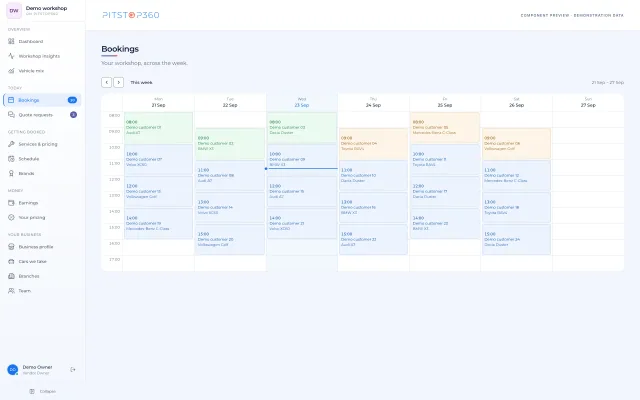Viewport: 640px width, 400px height.
Task: Select the Sat 26 Sep column header
Action: 516,102
